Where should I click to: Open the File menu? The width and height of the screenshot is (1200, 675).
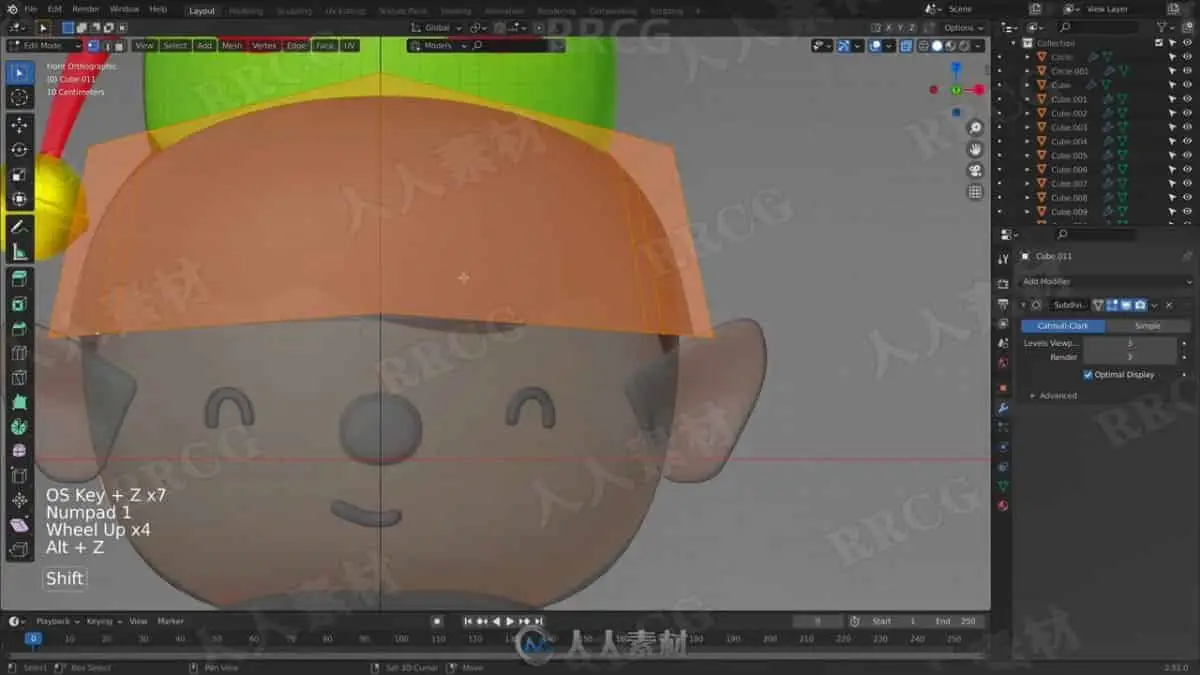tap(31, 9)
